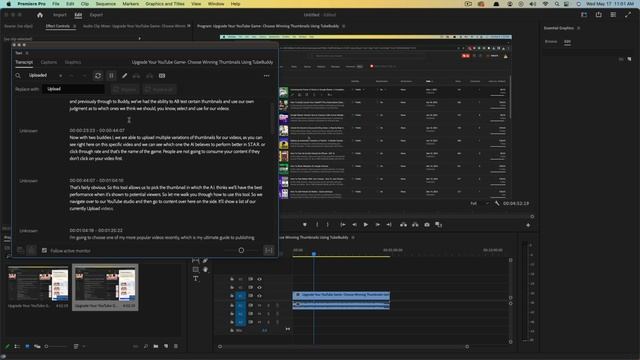Toggle visibility eye of the top video track
640x360 pixels.
point(259,279)
